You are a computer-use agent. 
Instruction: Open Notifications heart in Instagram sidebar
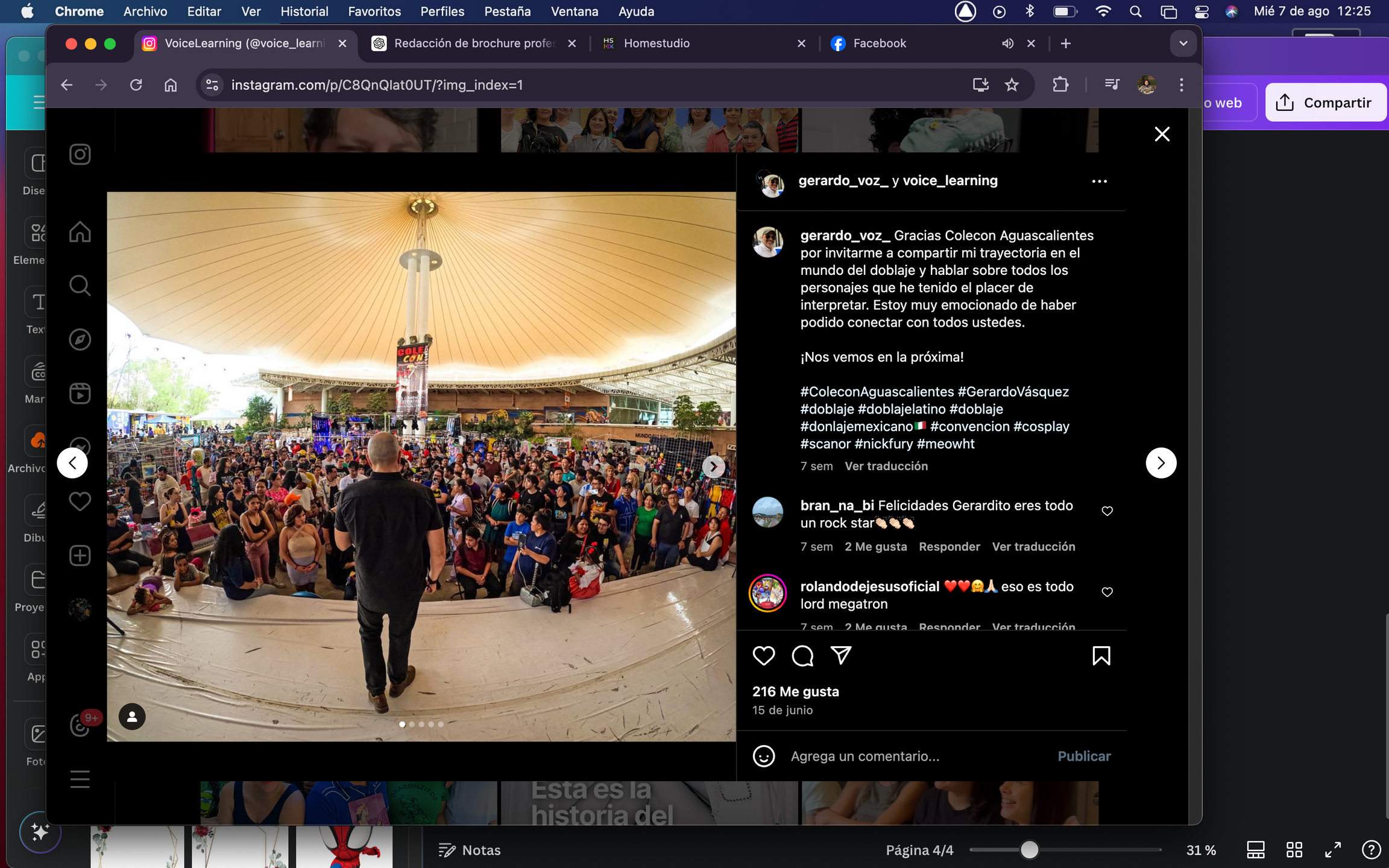pos(80,502)
